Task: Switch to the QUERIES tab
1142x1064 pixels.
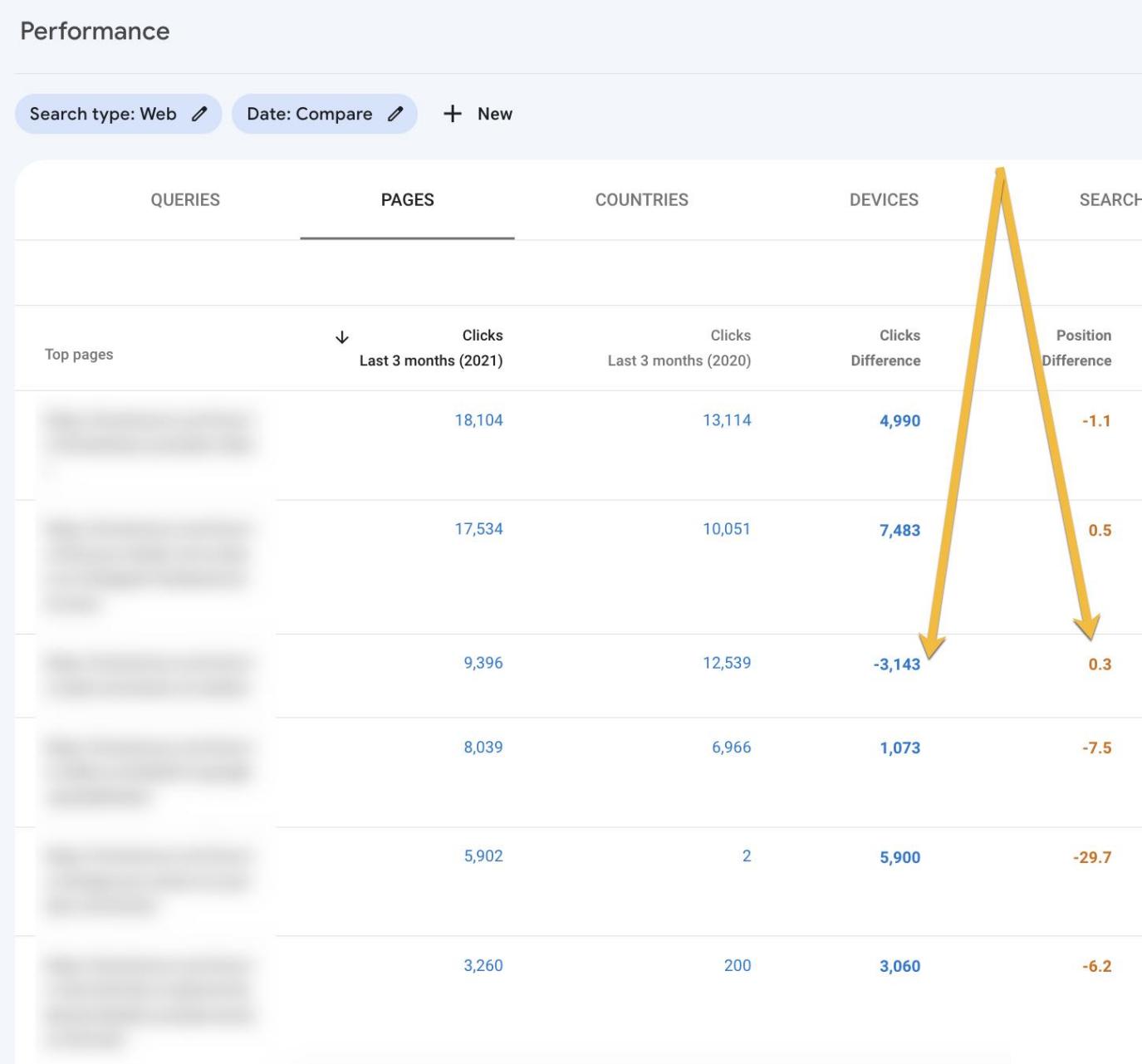Action: tap(184, 199)
